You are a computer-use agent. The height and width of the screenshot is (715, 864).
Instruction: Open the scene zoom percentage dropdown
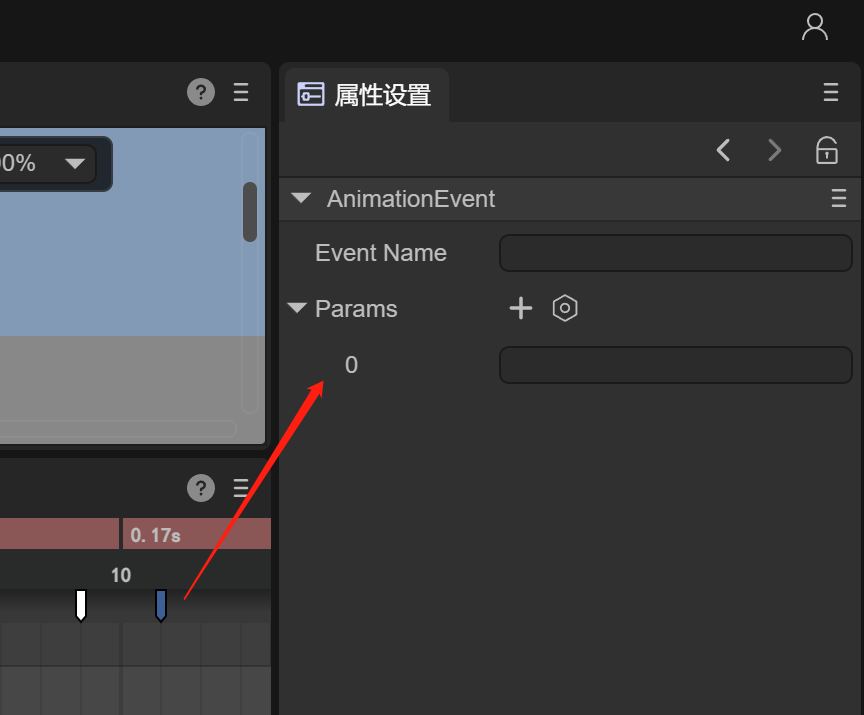click(74, 164)
